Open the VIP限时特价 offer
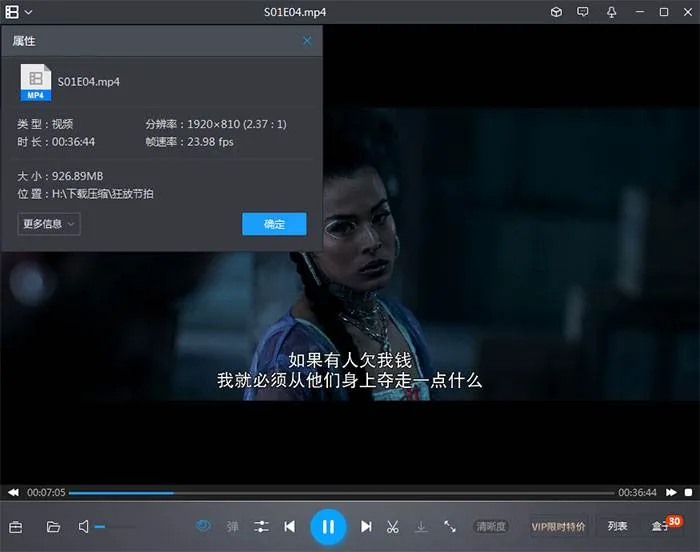The height and width of the screenshot is (552, 700). click(558, 527)
